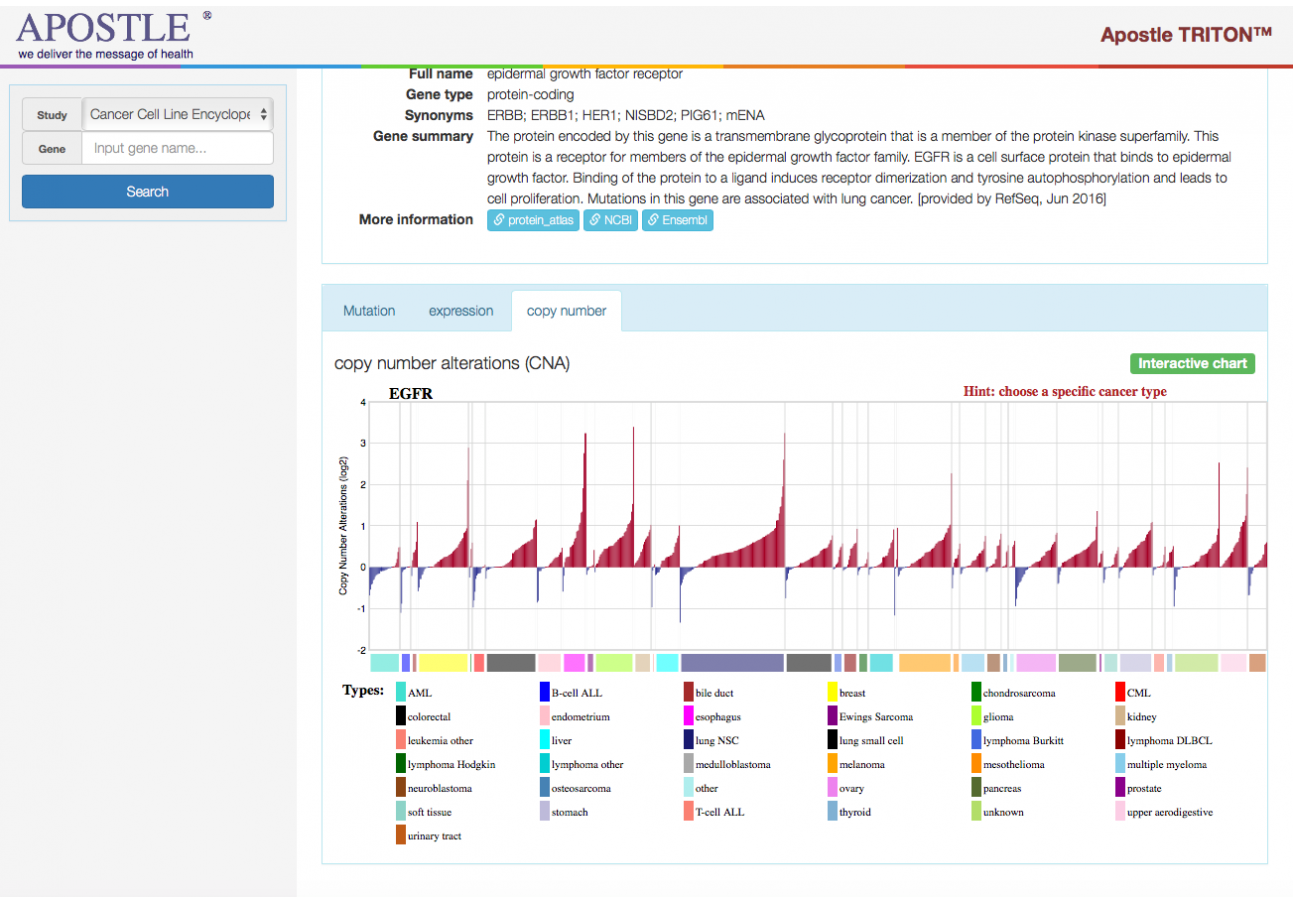Click the prostate legend swatch
This screenshot has width=1293, height=904.
coord(1120,788)
